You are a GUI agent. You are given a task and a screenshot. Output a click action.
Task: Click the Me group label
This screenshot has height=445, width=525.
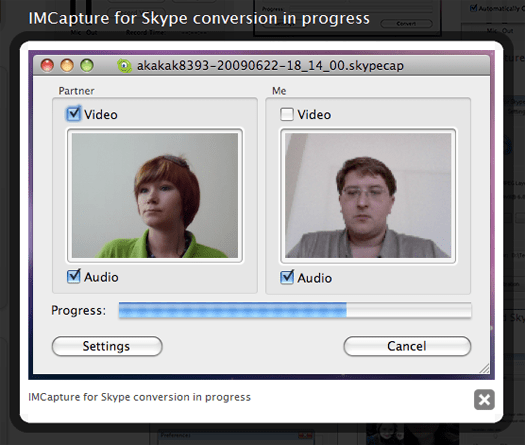[x=279, y=91]
